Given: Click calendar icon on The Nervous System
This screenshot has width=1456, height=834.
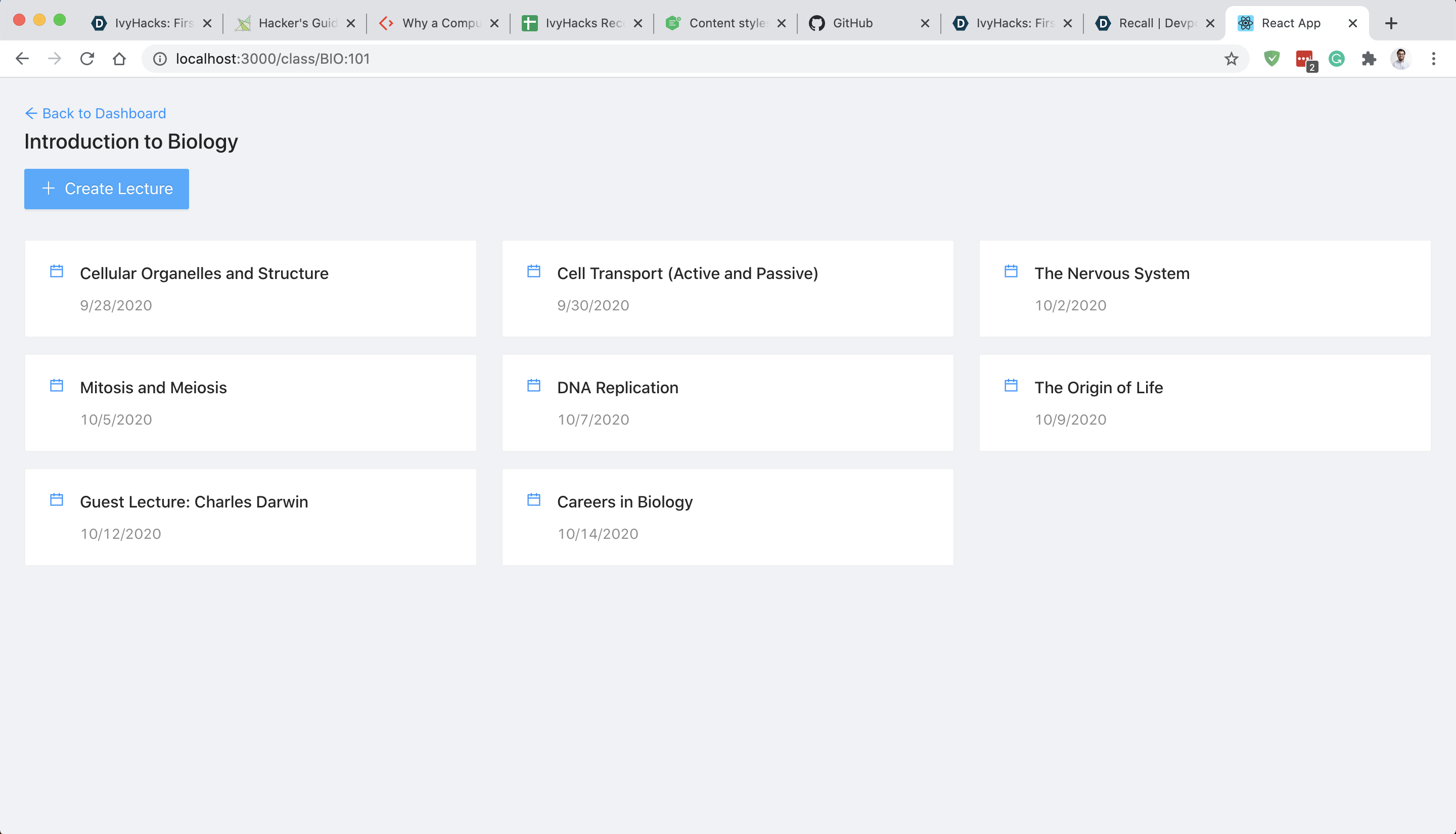Looking at the screenshot, I should 1011,271.
